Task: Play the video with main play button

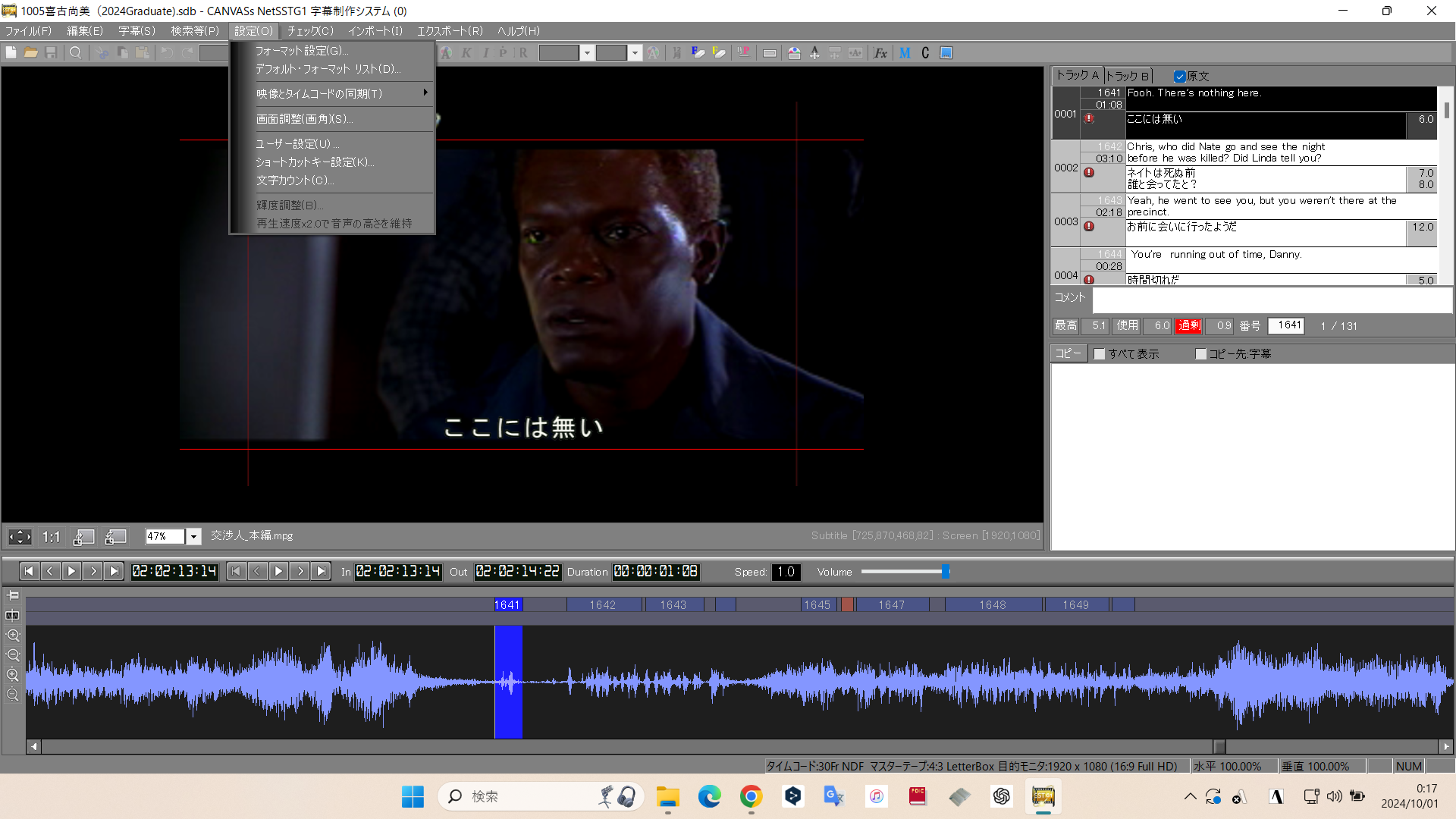Action: (x=71, y=572)
